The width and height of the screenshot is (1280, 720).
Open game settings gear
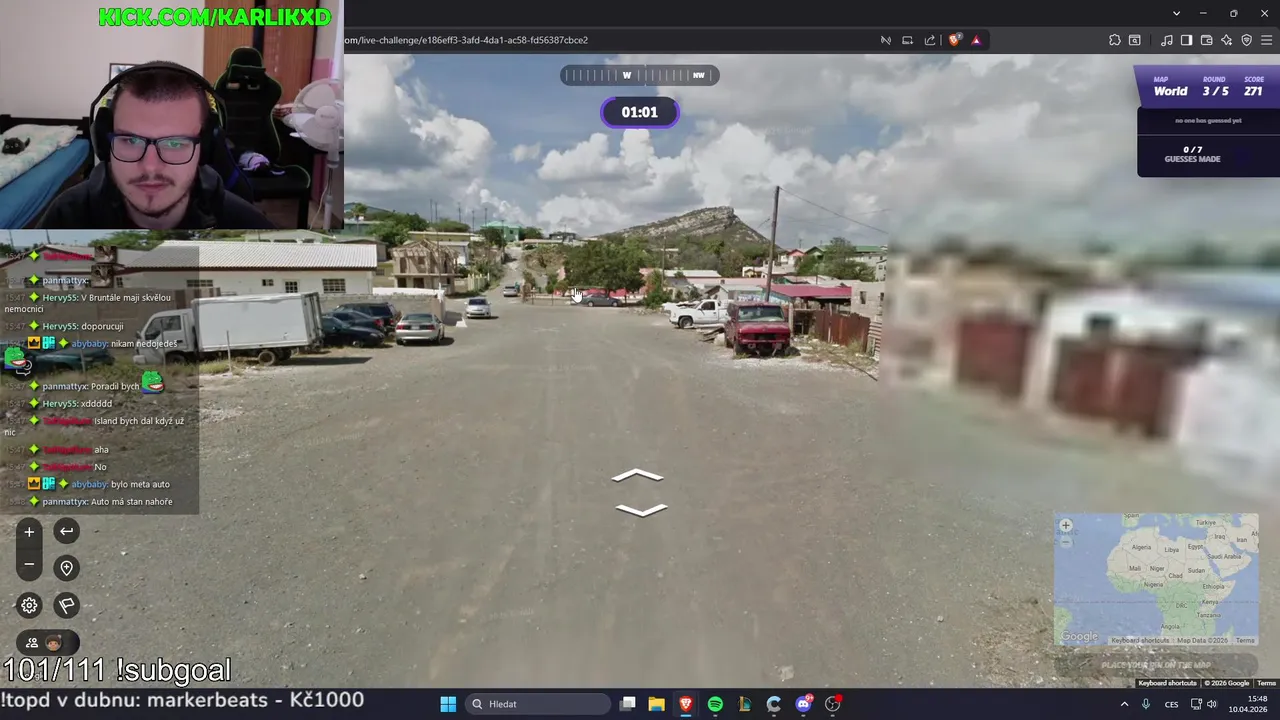(29, 605)
